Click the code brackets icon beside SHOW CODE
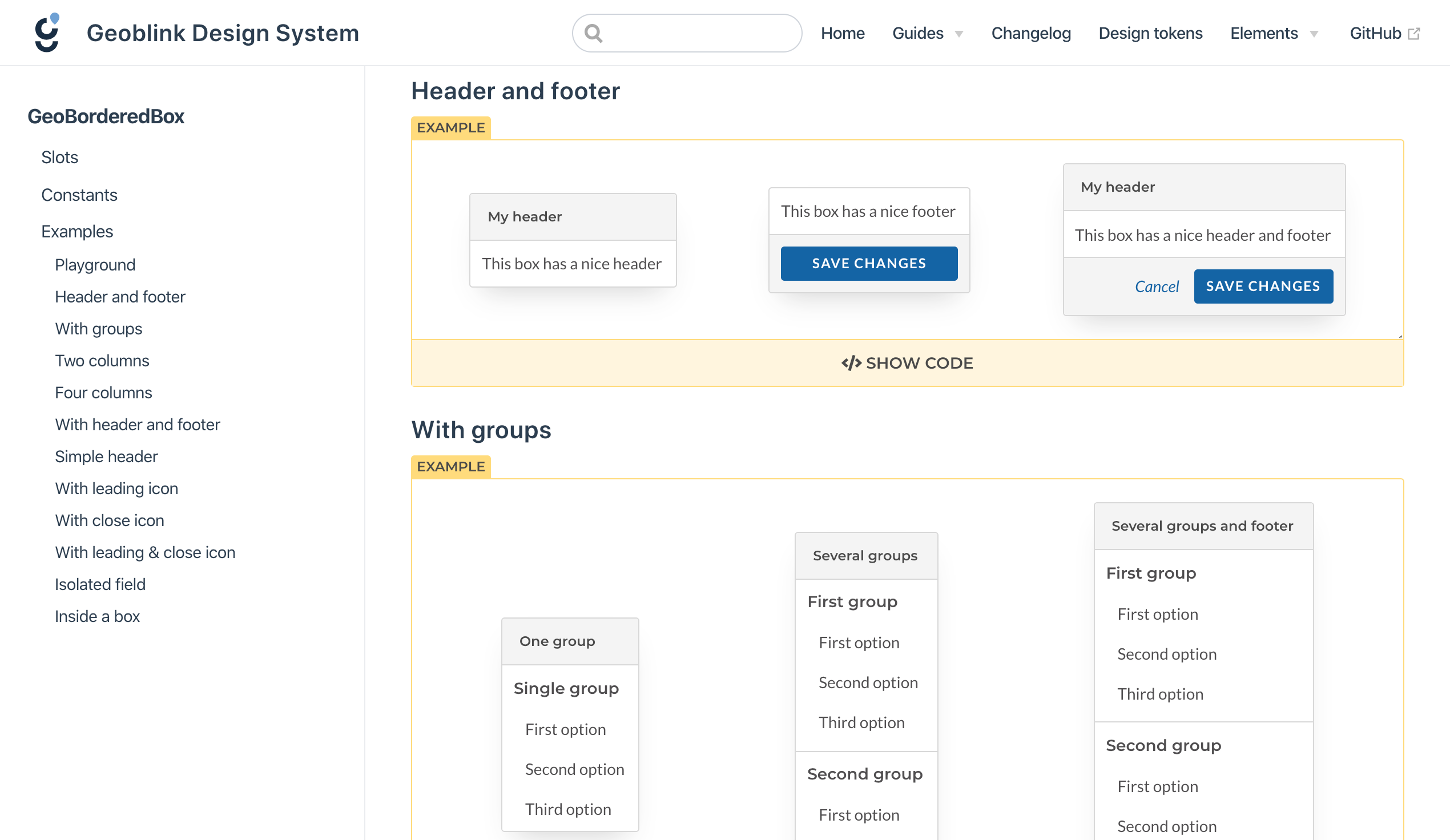This screenshot has width=1450, height=840. click(851, 362)
